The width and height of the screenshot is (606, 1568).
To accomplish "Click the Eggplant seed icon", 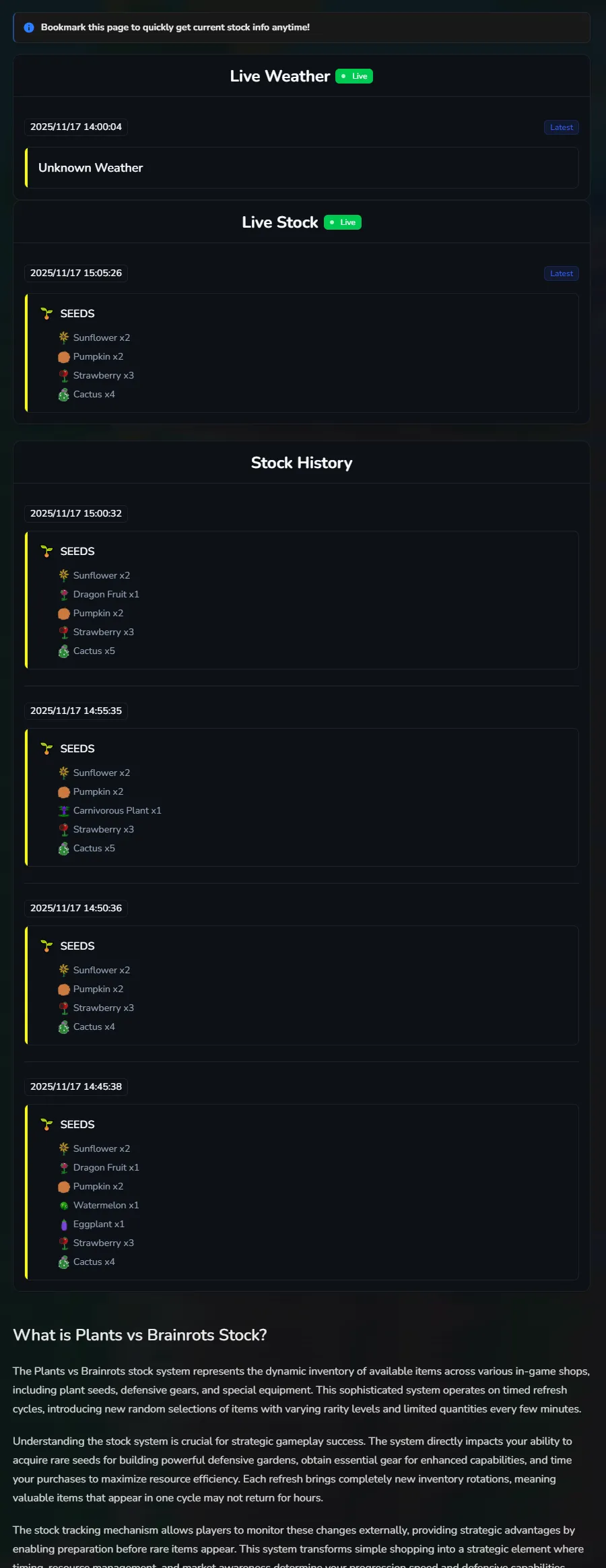I will 64,1224.
